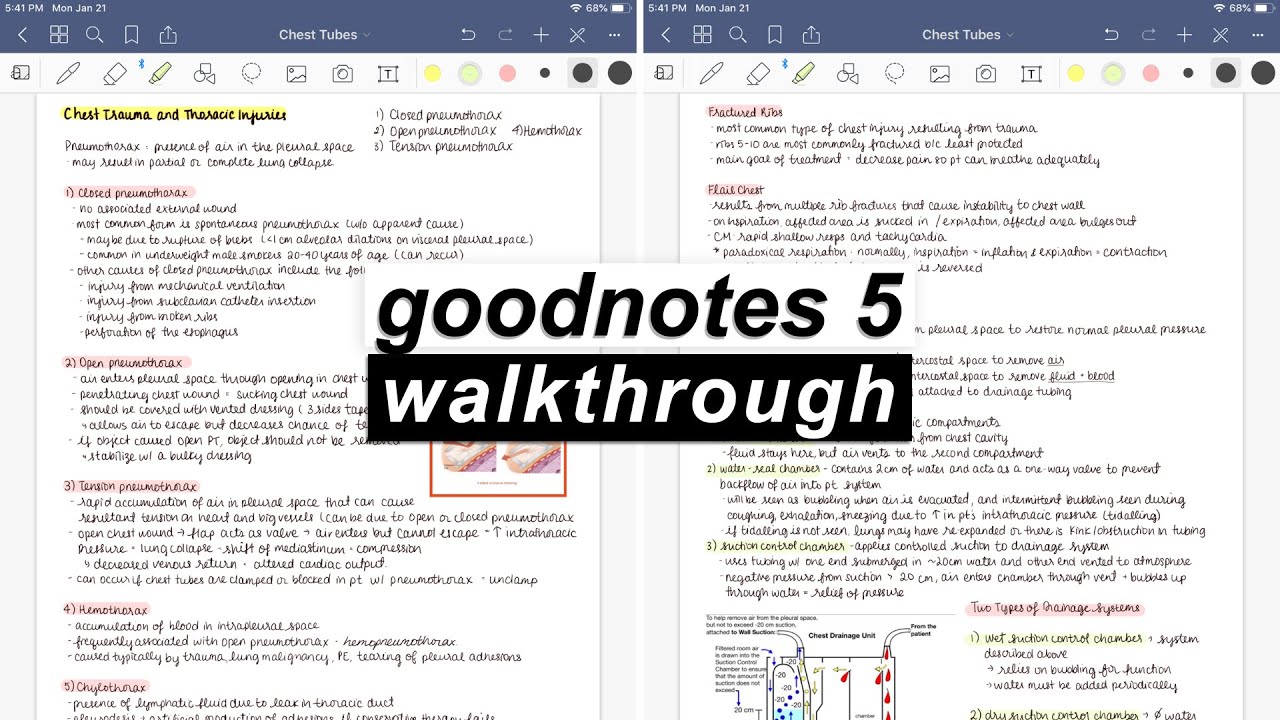Go back from the Fractured Ribs notes window
Viewport: 1280px width, 720px height.
(665, 35)
